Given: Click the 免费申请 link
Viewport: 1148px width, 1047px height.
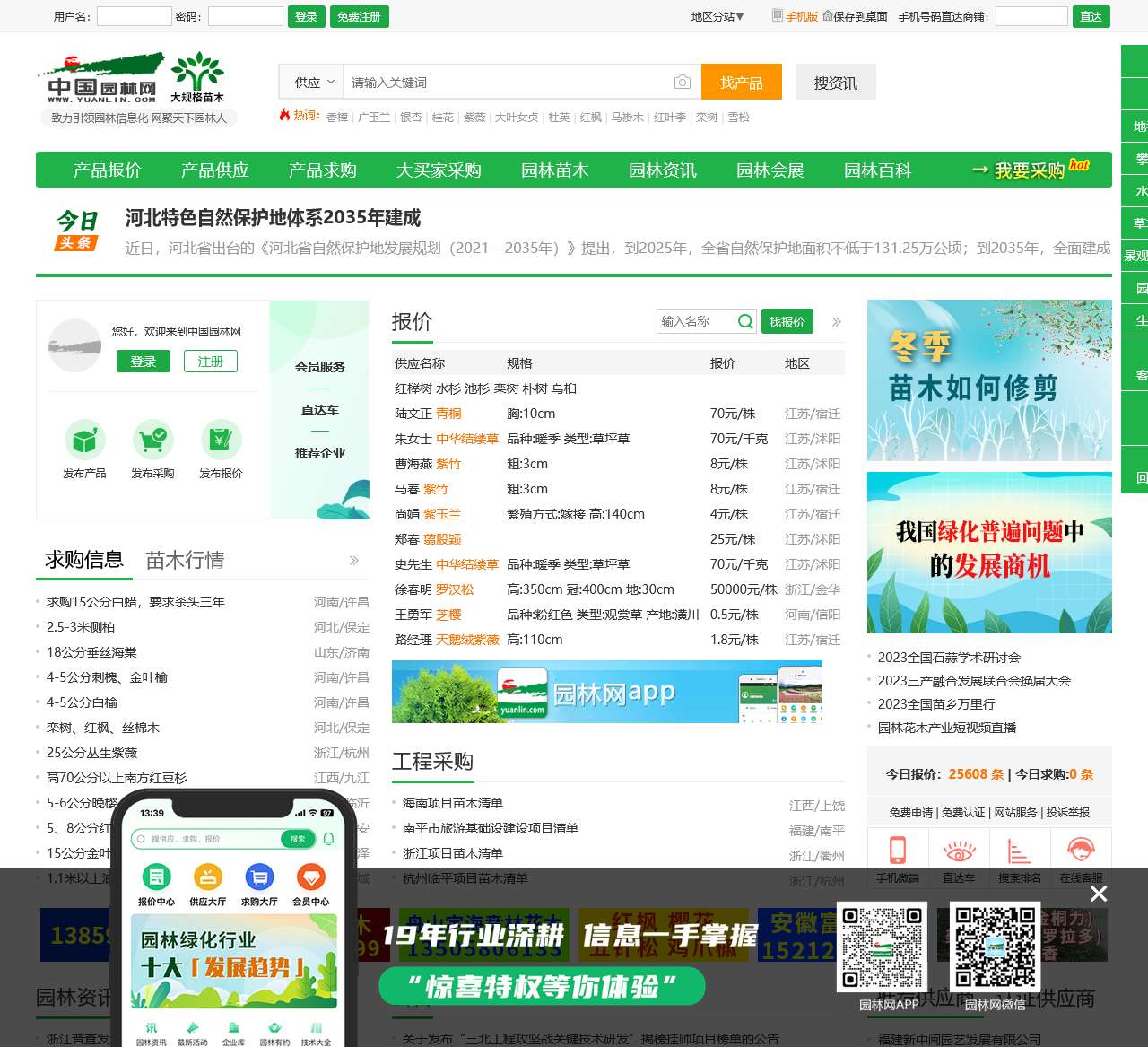Looking at the screenshot, I should (911, 812).
